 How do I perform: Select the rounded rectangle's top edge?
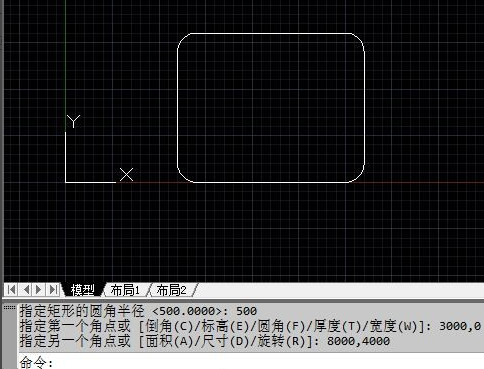click(271, 33)
